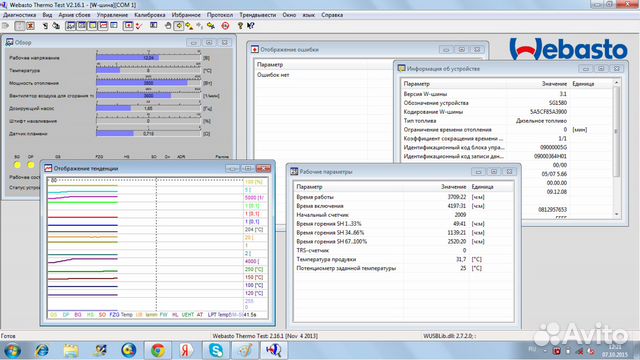Open the Справка menu
This screenshot has width=640, height=360.
(x=332, y=15)
